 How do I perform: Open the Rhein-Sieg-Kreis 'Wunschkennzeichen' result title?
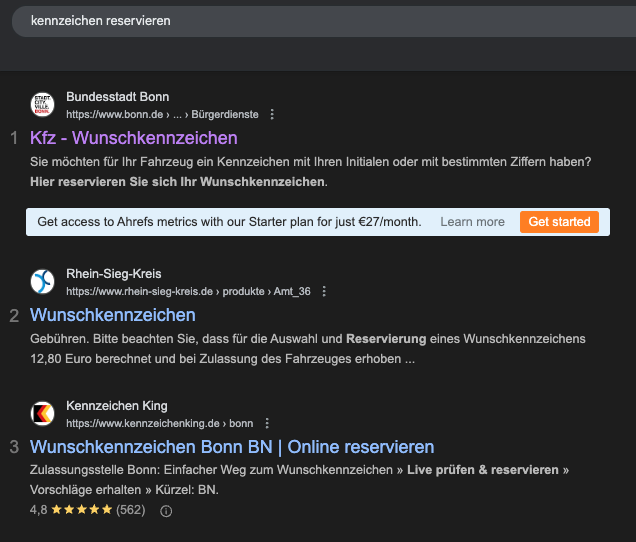113,315
